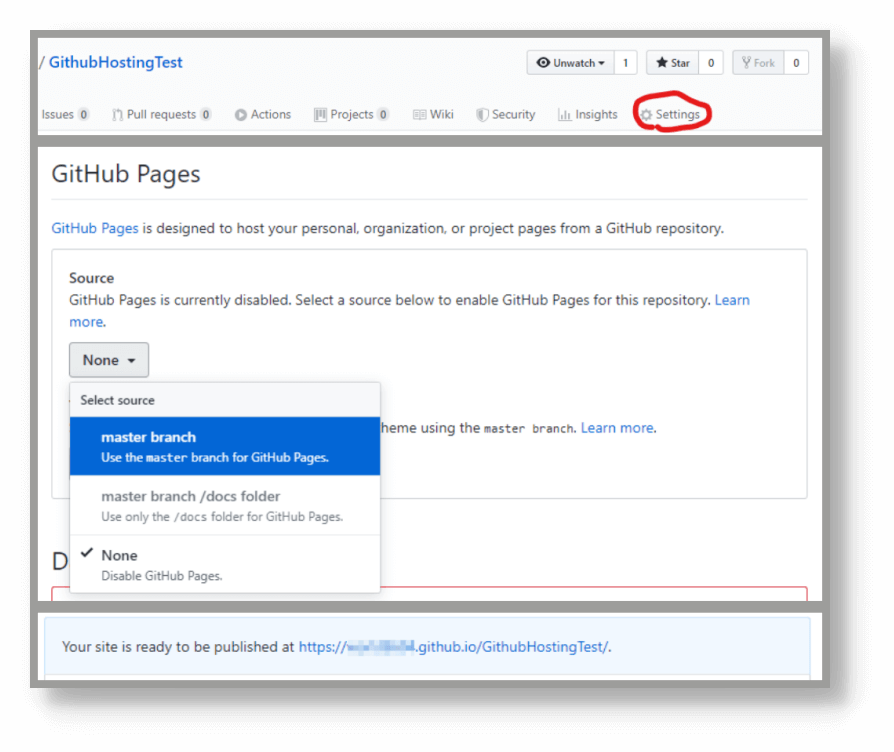894x752 pixels.
Task: Click the checkmark beside None
Action: (x=87, y=553)
